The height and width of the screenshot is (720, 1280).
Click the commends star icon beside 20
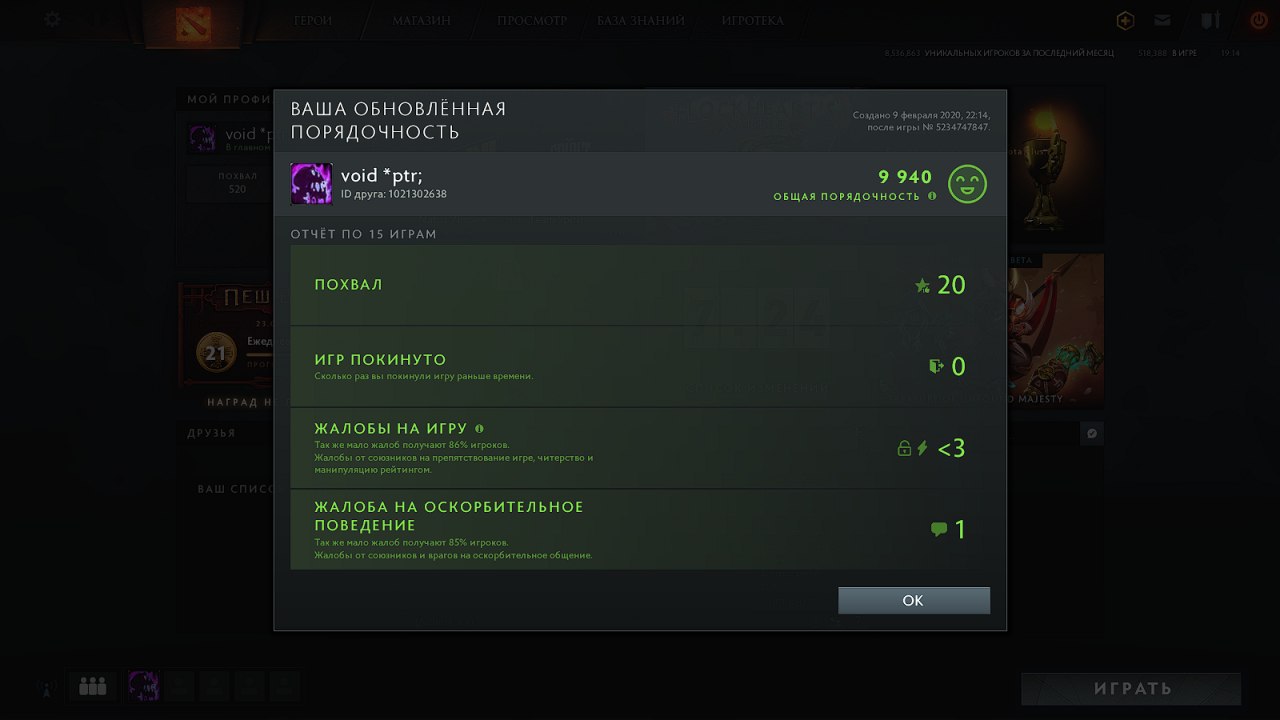click(x=922, y=286)
